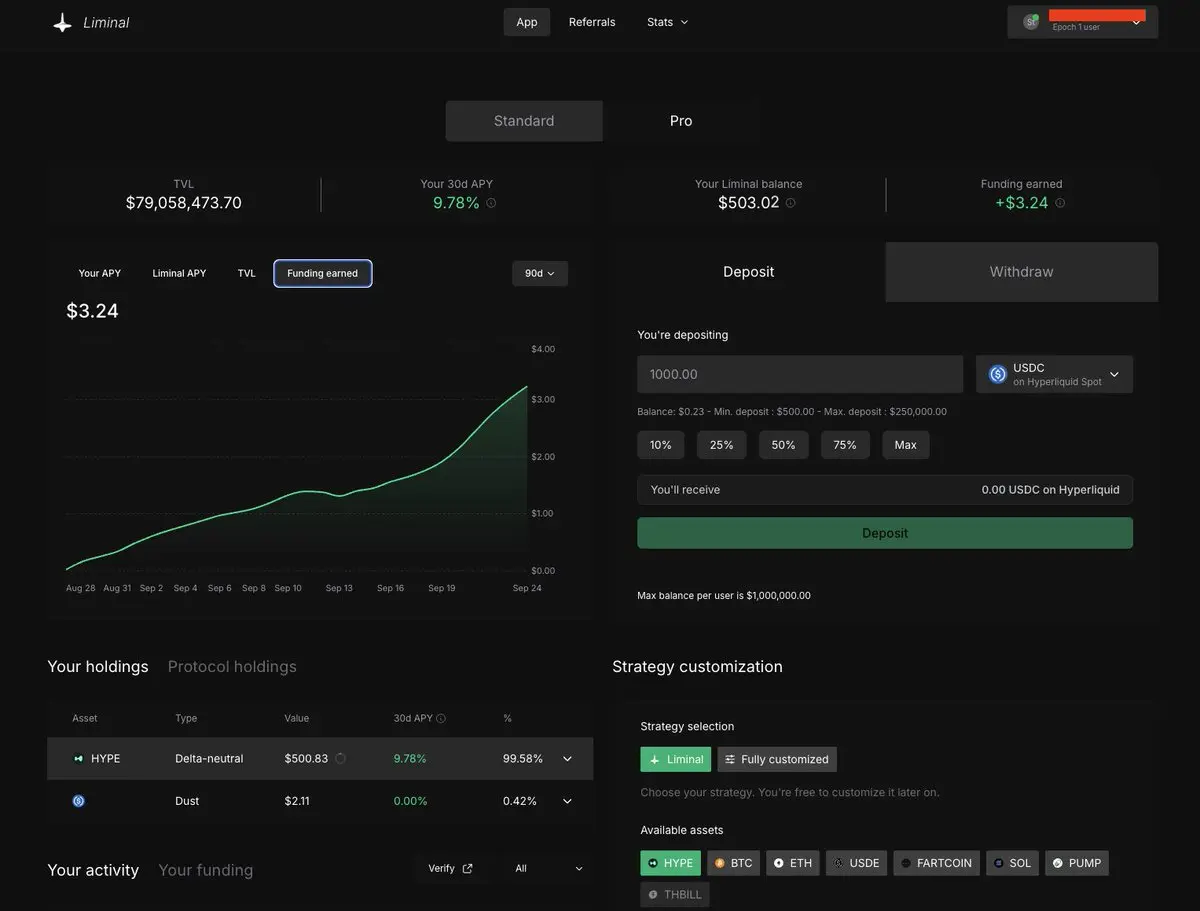The height and width of the screenshot is (911, 1200).
Task: Click the $79,058,473.70 TVL value
Action: (x=184, y=203)
